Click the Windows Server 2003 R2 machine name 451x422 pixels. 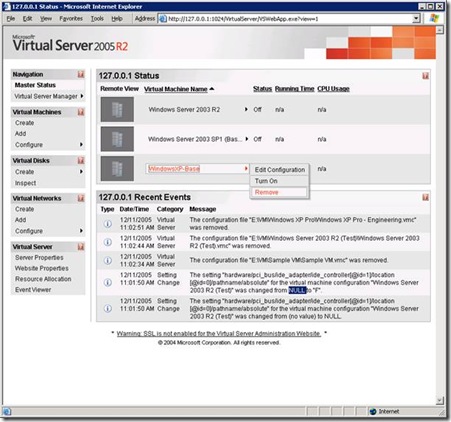(184, 109)
